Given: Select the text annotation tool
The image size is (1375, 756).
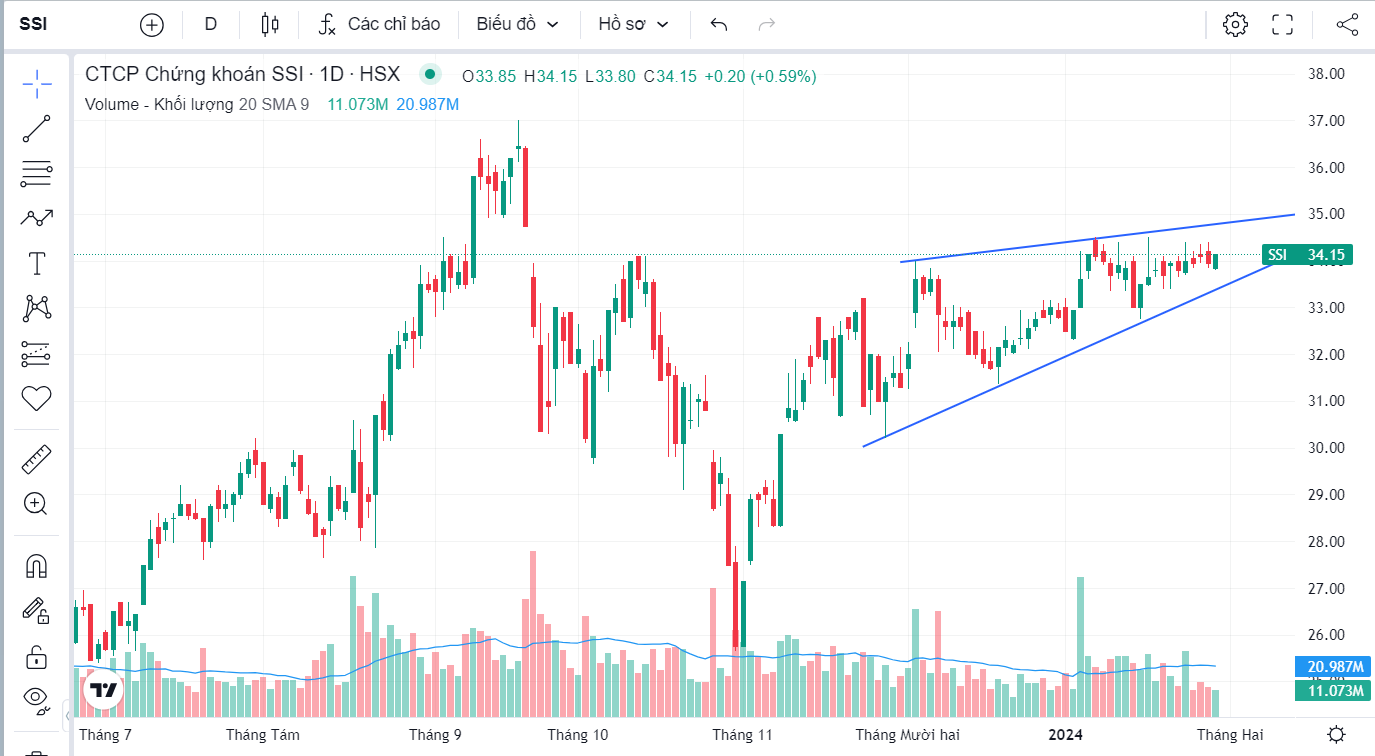Looking at the screenshot, I should (37, 264).
